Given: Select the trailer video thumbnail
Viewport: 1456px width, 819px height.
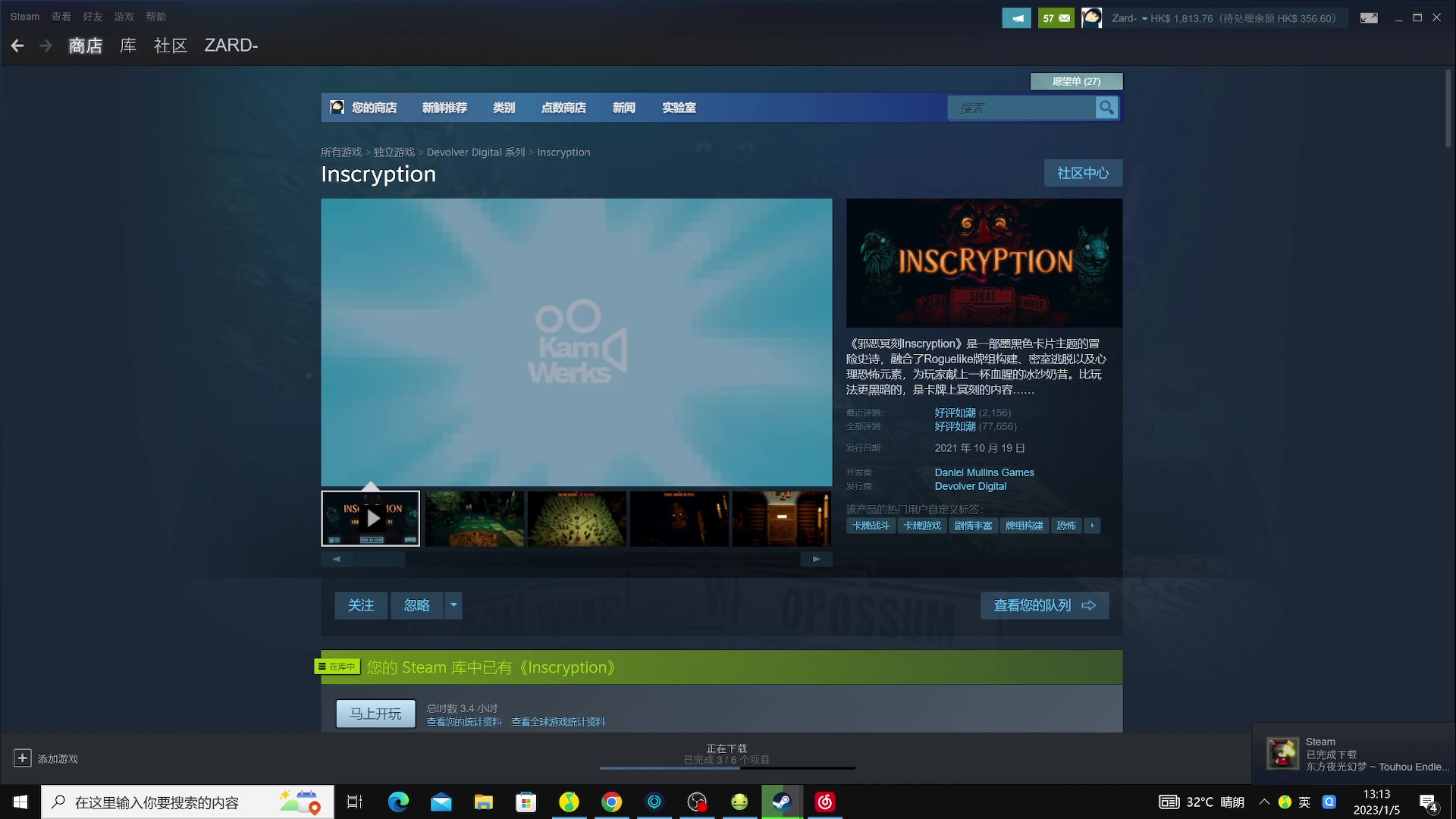Looking at the screenshot, I should 370,519.
